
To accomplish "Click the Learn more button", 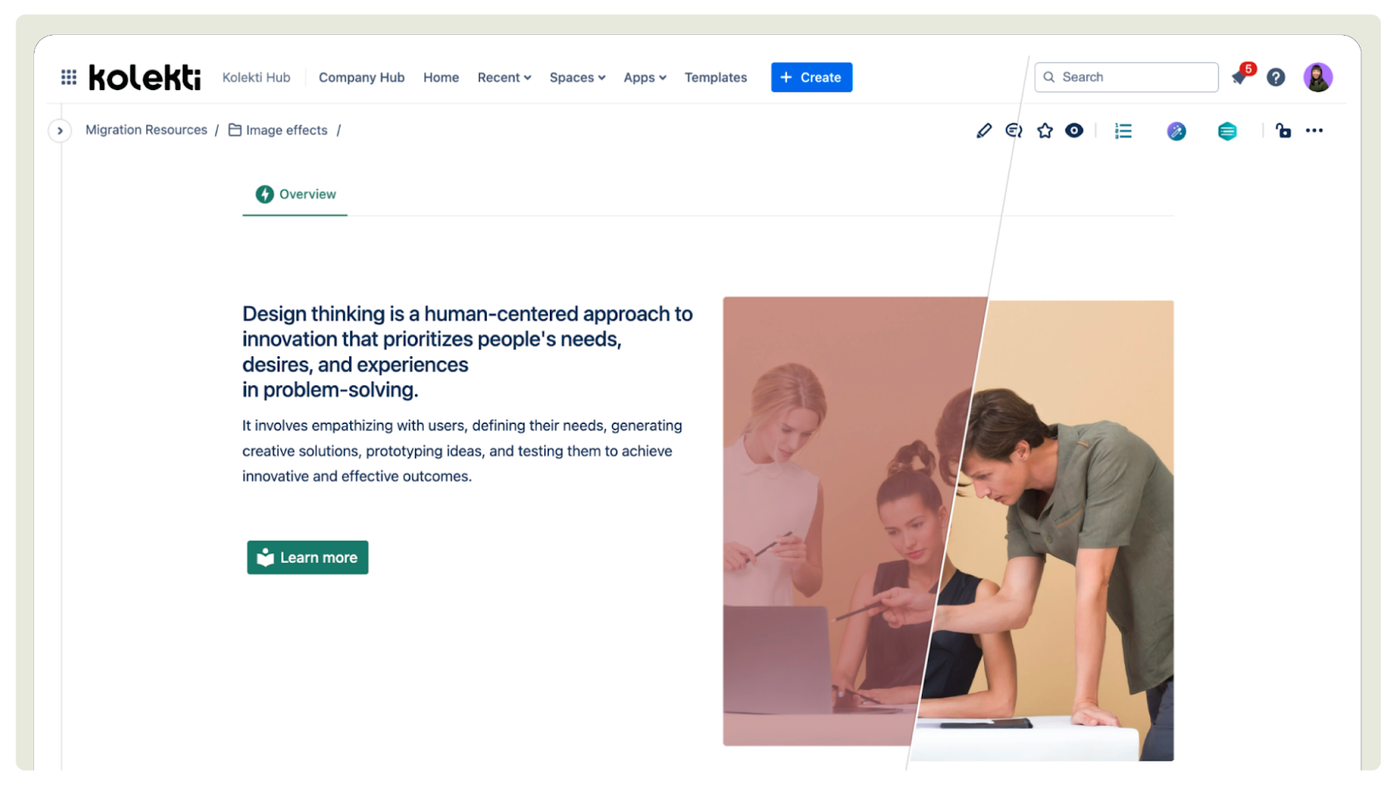I will pos(308,557).
